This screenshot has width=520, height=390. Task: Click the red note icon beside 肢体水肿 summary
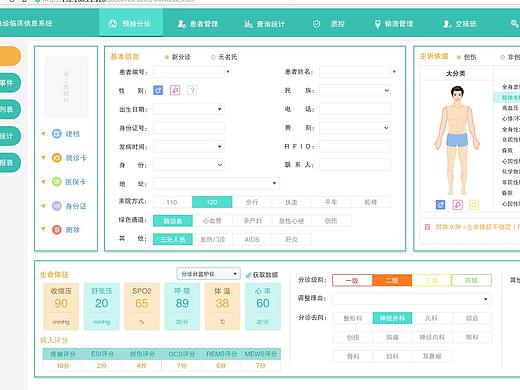[x=427, y=227]
